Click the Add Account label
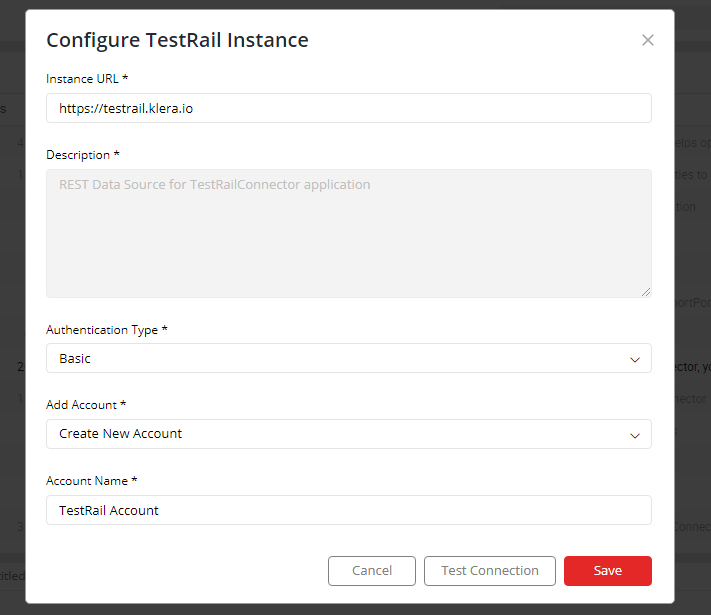The height and width of the screenshot is (615, 711). tap(86, 405)
